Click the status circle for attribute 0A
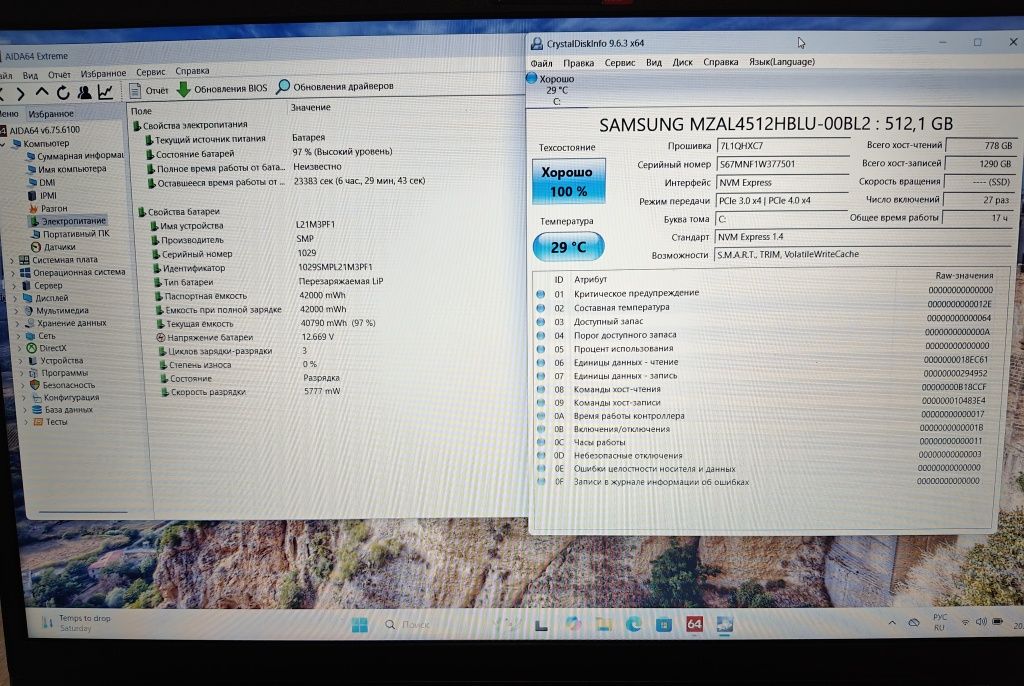 (x=541, y=416)
